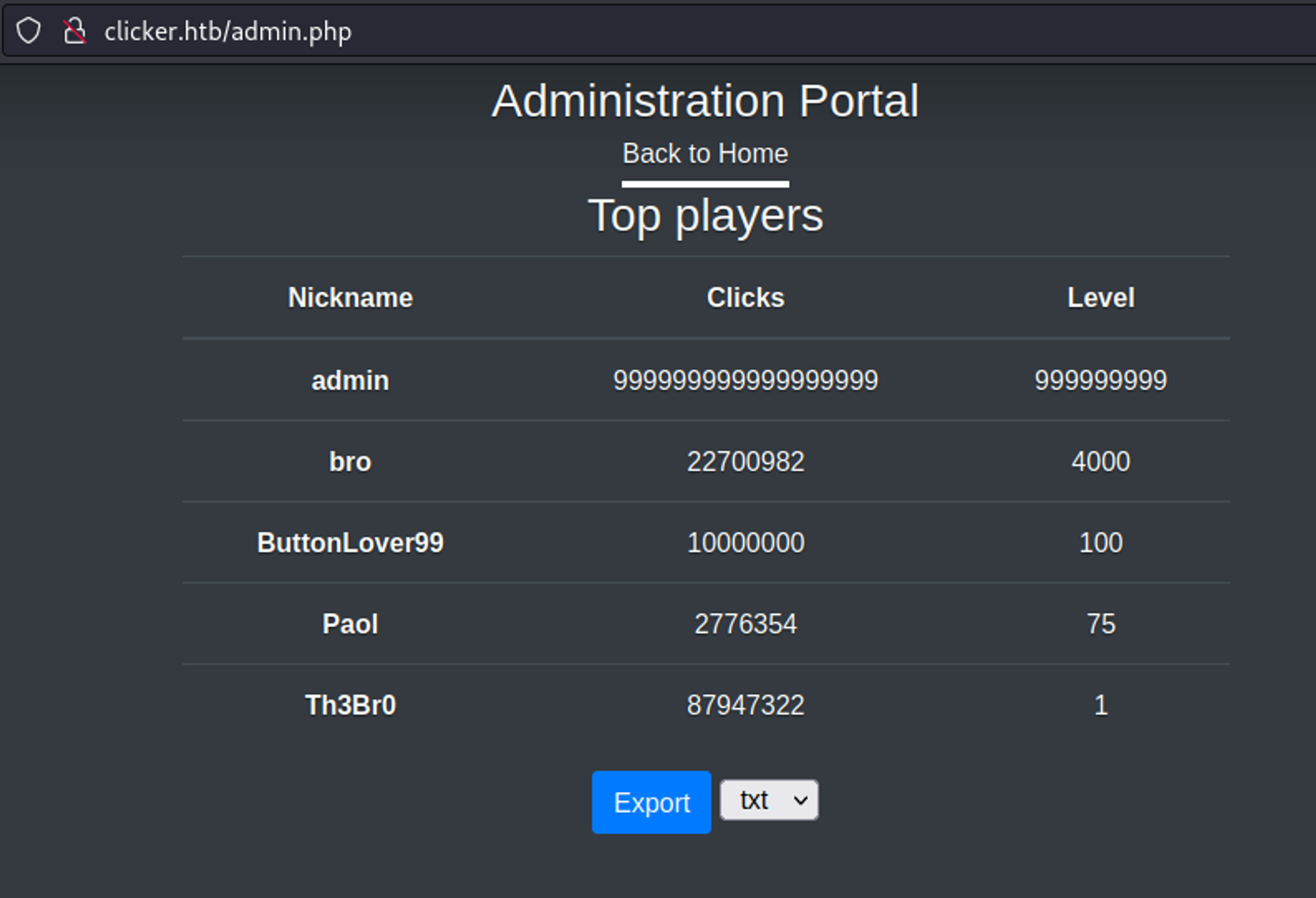Click the ButtonLover99 nickname cell
Screen dimensions: 1316x898
(x=350, y=543)
